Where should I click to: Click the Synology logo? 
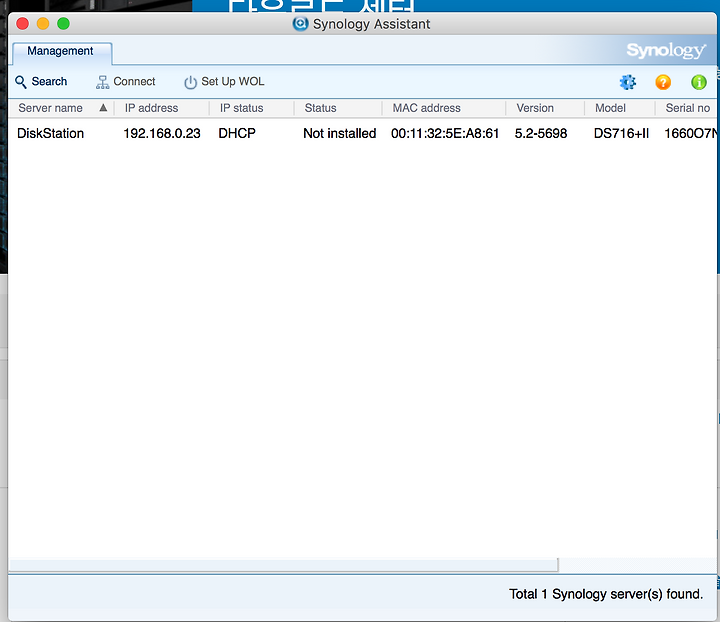666,50
